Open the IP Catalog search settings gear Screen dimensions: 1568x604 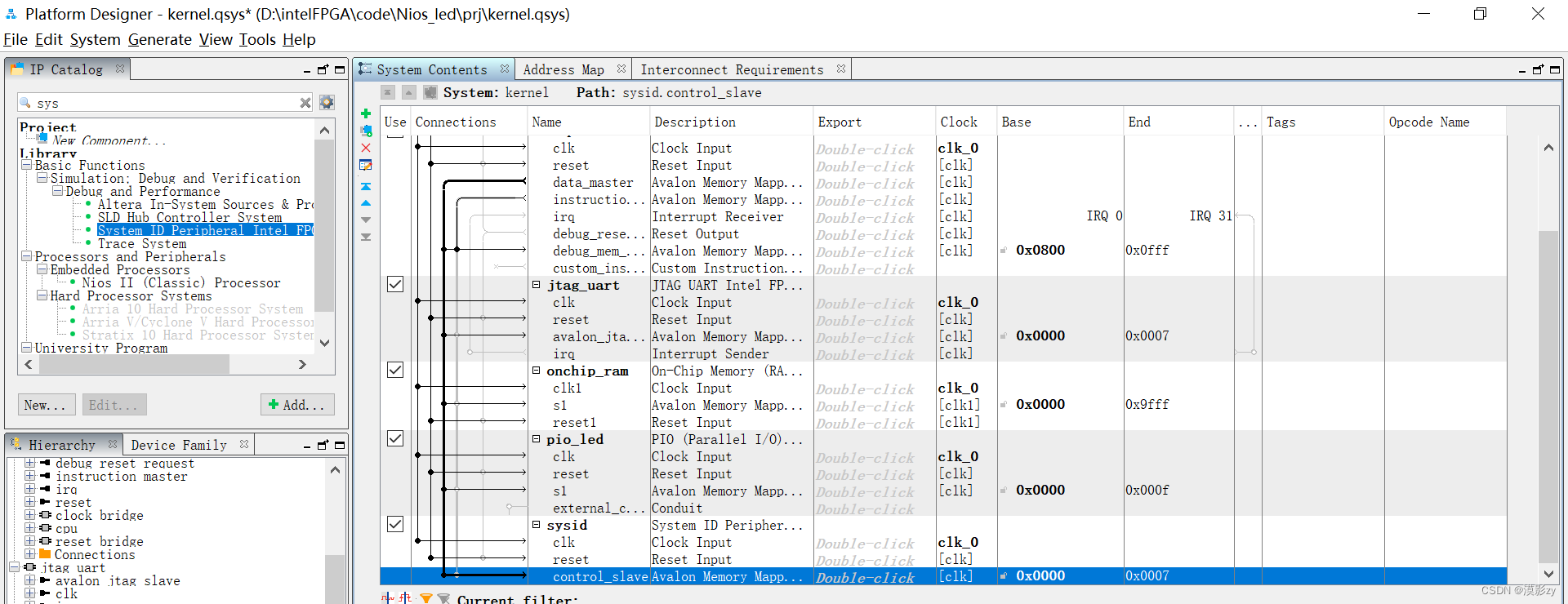(x=327, y=102)
